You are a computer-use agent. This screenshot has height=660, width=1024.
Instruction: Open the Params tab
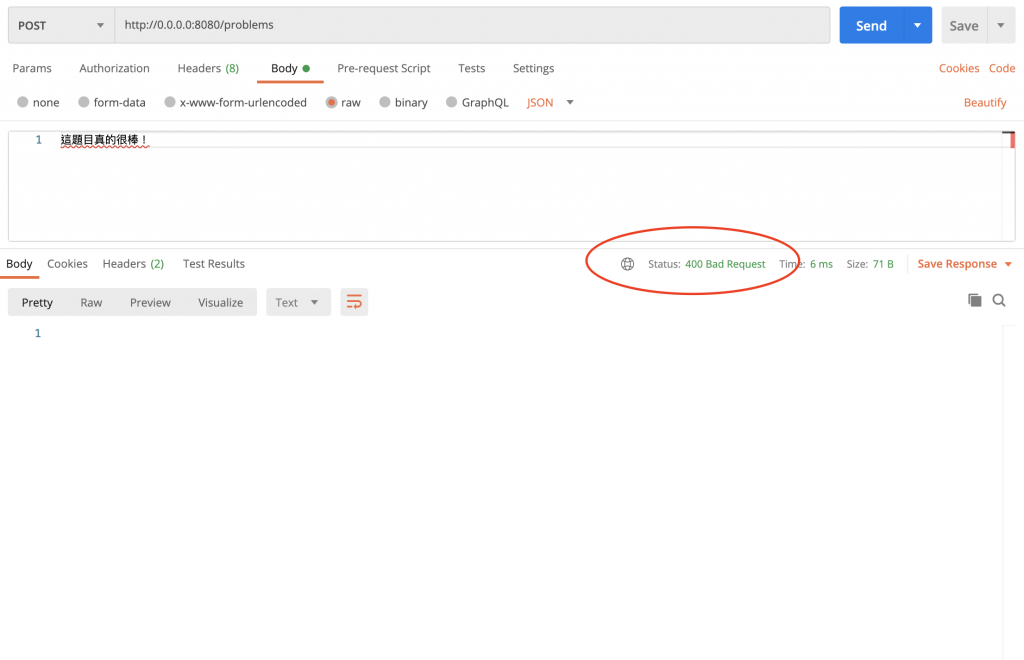(x=32, y=68)
